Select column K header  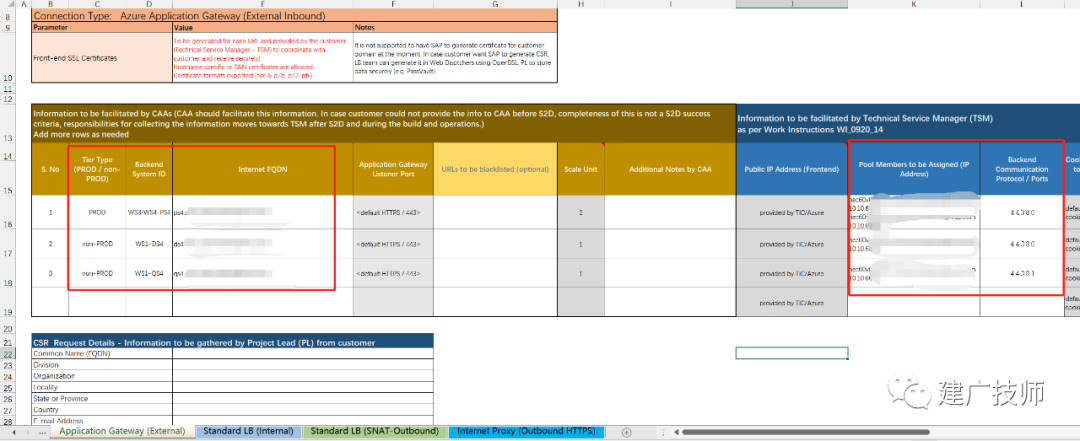click(x=914, y=4)
